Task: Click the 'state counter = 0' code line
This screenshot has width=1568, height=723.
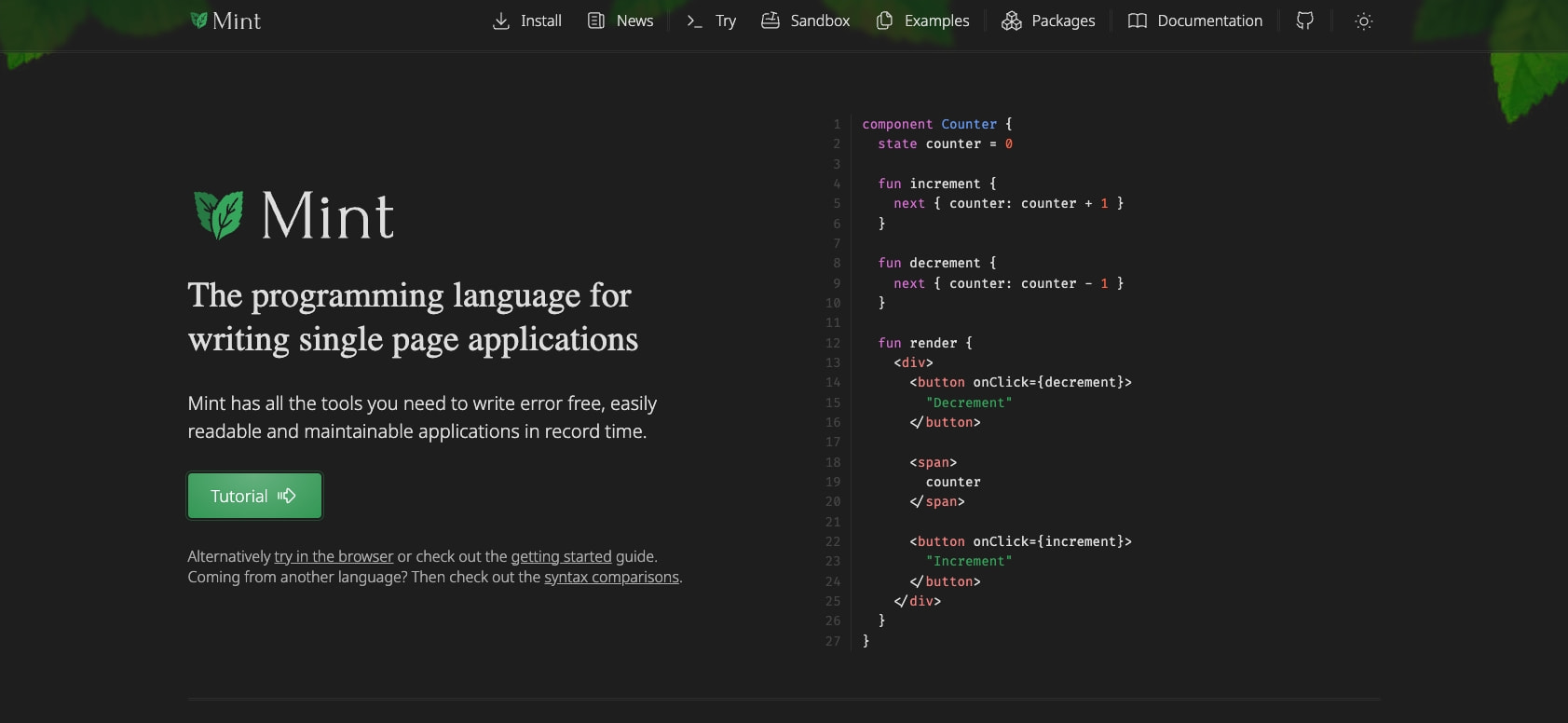Action: [945, 143]
